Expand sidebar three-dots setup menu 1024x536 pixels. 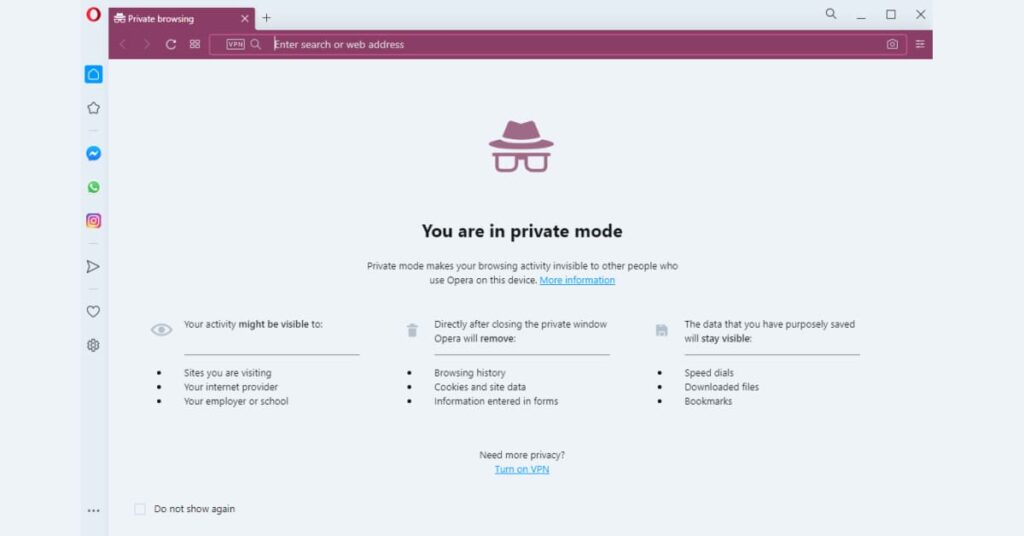(93, 510)
